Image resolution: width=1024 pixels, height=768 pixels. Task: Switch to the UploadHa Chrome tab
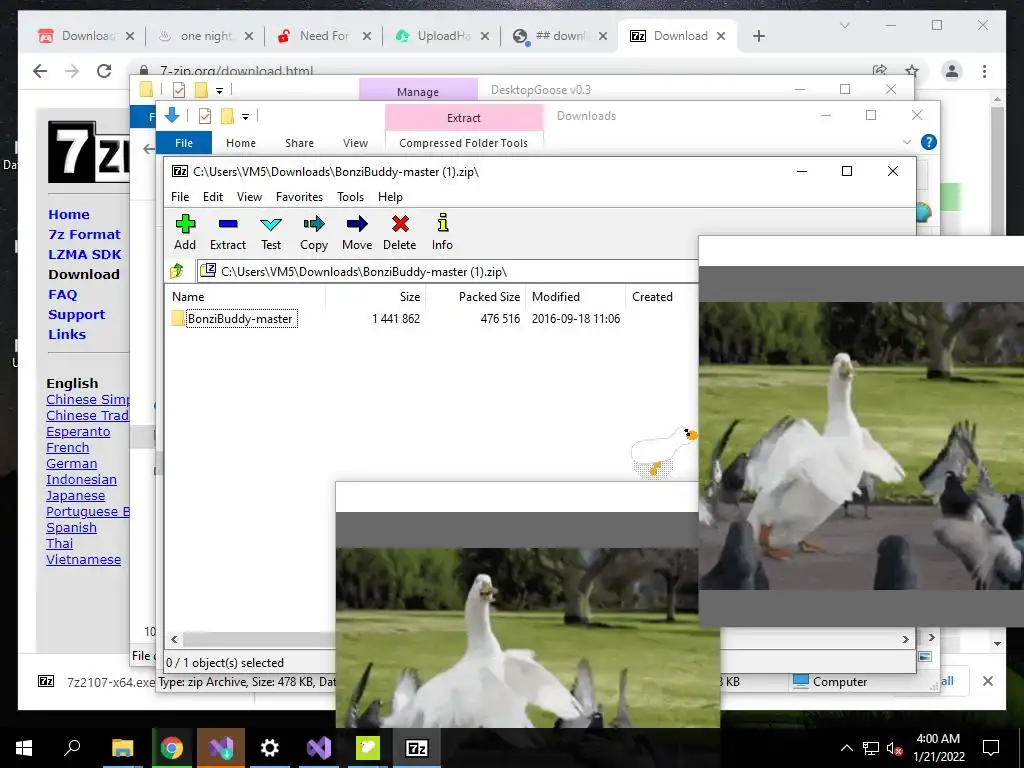pos(441,36)
